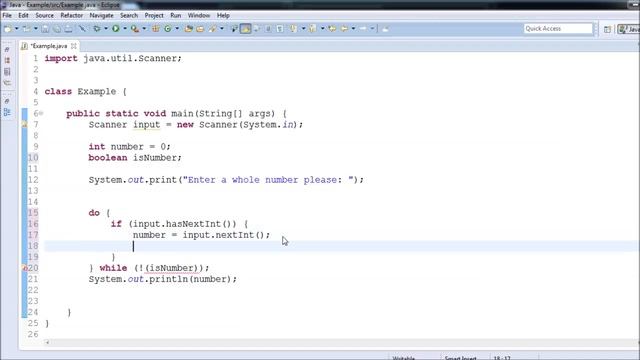This screenshot has width=640, height=360.
Task: Click the Open Perspective icon
Action: (607, 29)
